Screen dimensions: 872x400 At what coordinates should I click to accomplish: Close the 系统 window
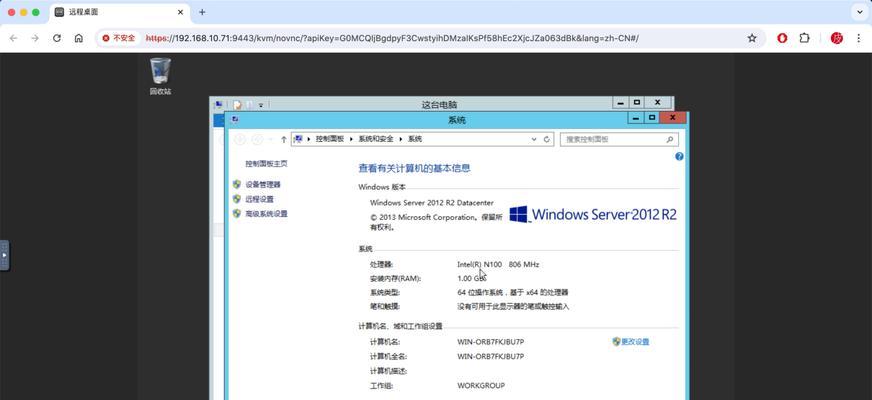(x=673, y=118)
